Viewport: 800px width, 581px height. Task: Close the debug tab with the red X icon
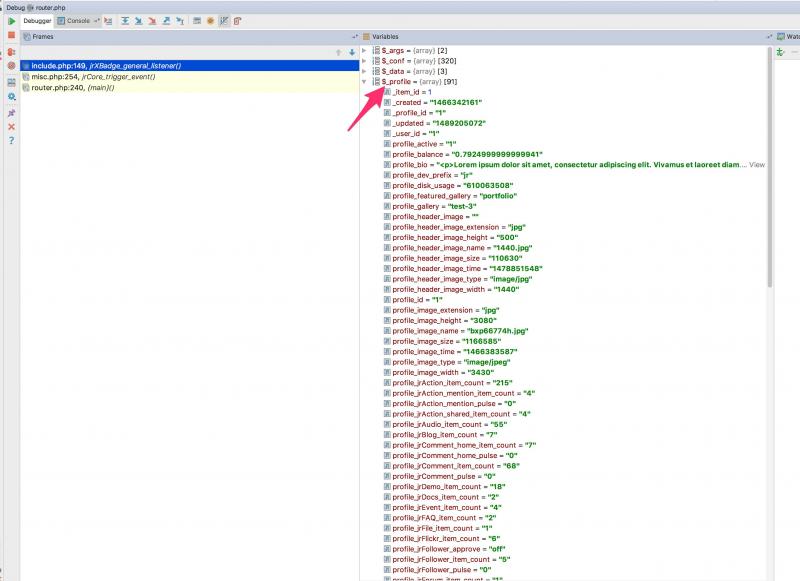[x=11, y=126]
